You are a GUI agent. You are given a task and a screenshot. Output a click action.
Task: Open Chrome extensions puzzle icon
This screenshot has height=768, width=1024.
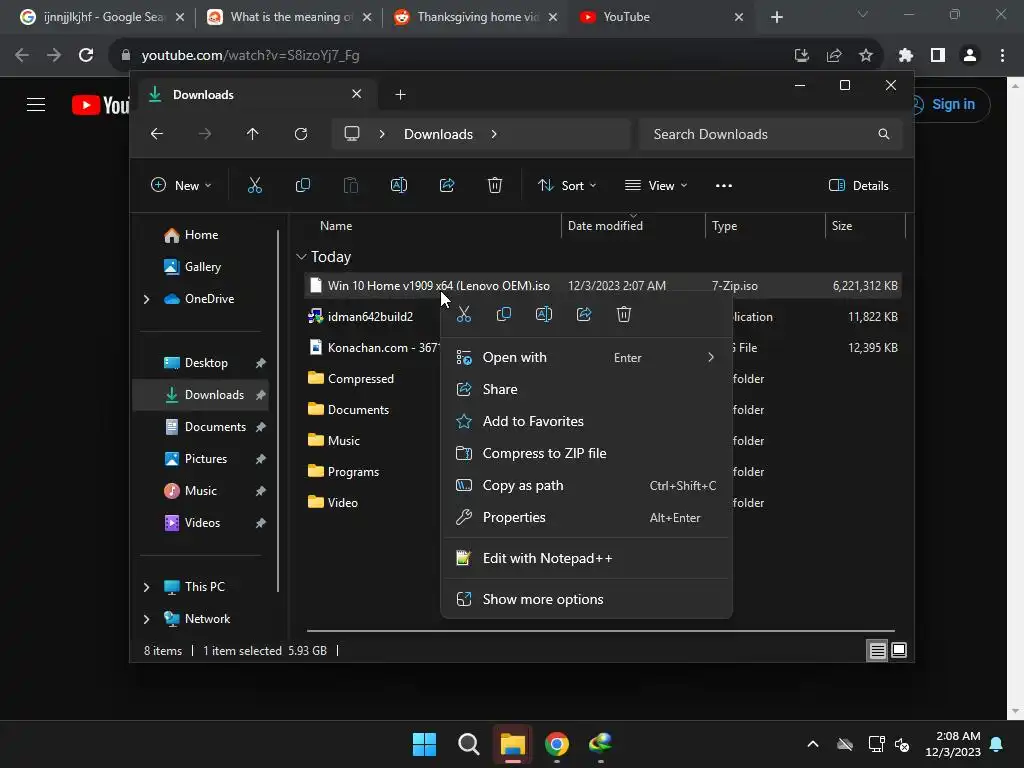click(906, 56)
